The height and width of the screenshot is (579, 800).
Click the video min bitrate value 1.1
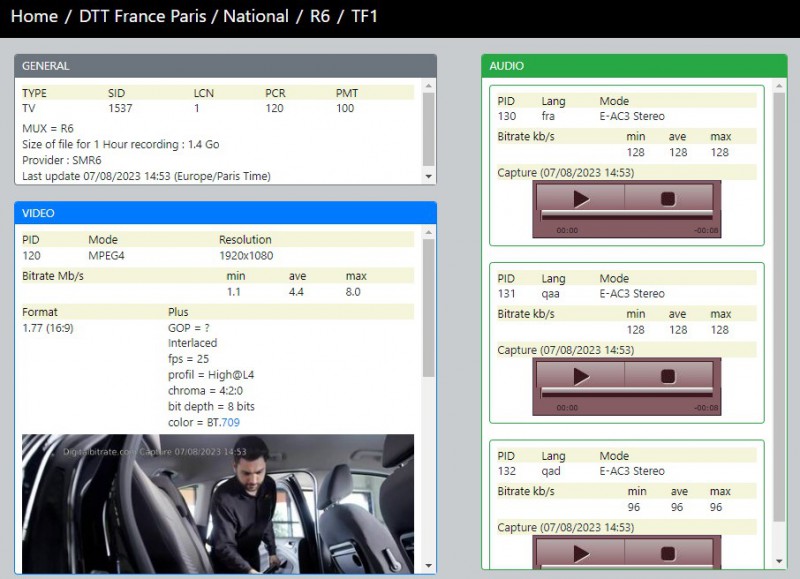pos(234,292)
